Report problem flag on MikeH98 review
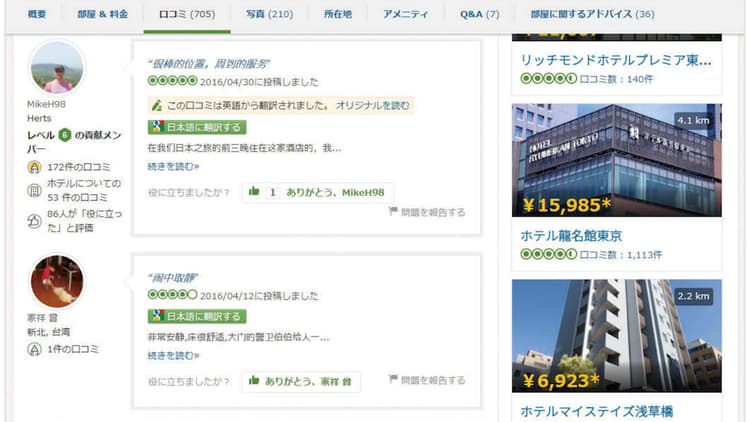This screenshot has height=422, width=750. coord(427,212)
